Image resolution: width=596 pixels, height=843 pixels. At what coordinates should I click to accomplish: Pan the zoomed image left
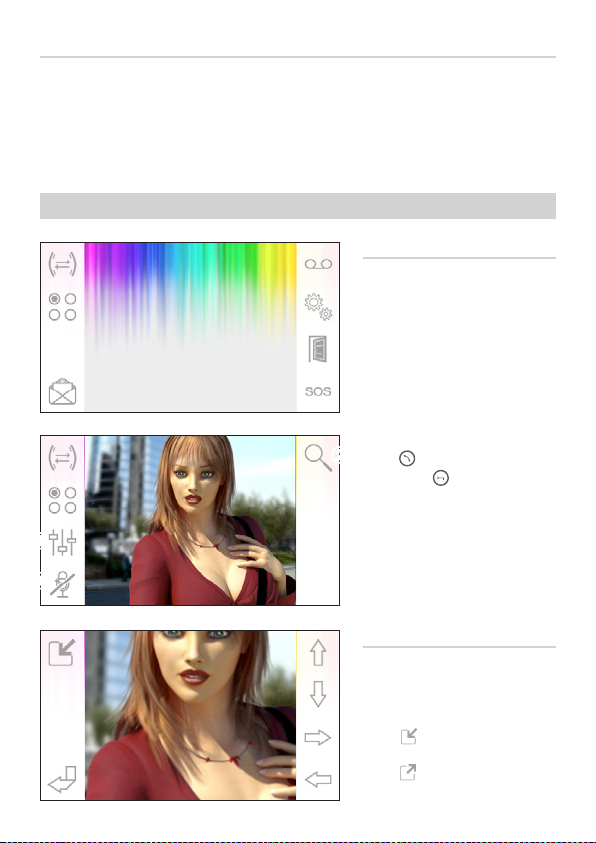318,779
